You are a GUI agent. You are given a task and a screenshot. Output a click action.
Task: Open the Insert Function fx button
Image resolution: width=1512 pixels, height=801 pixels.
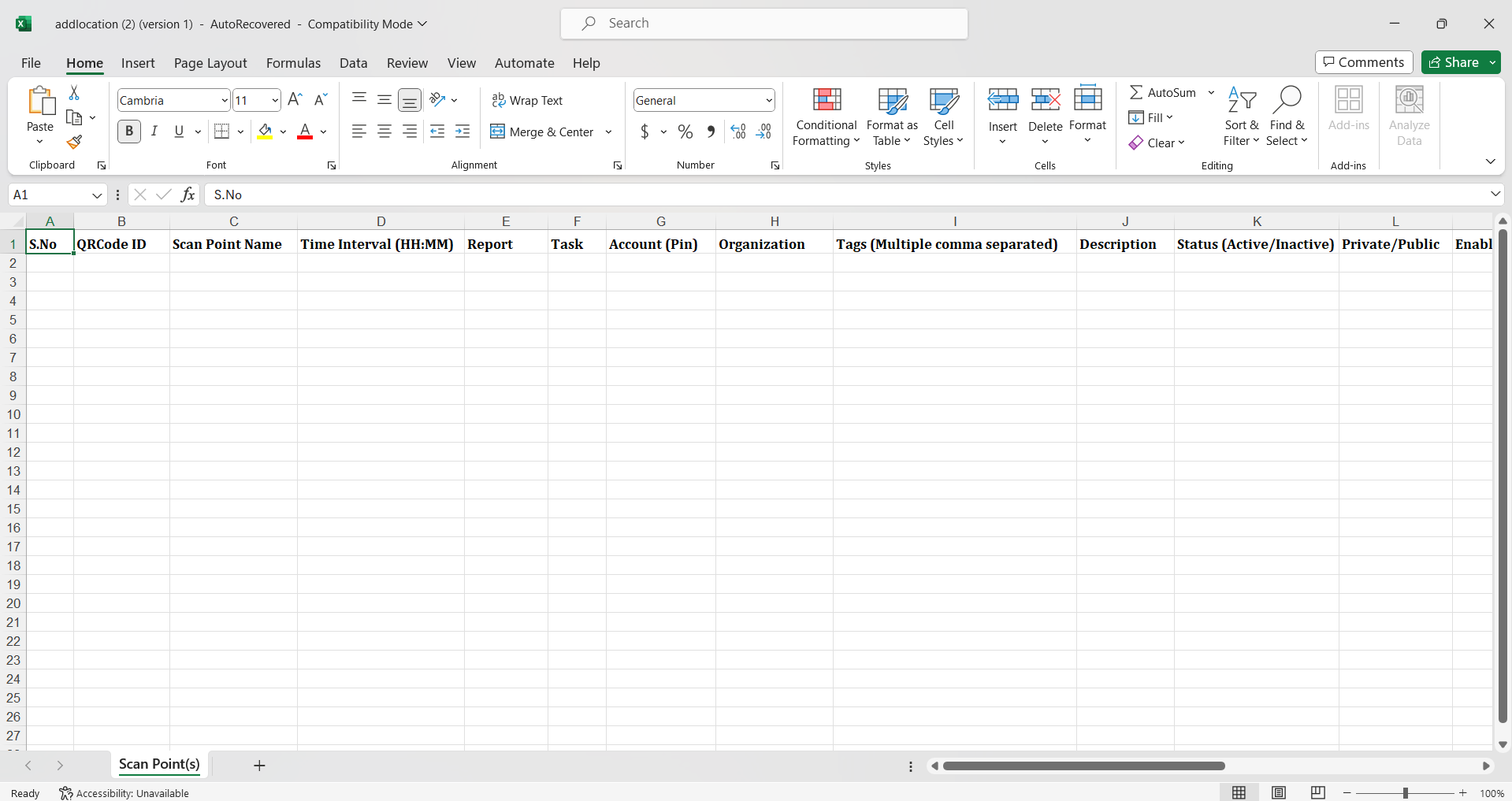pos(188,195)
